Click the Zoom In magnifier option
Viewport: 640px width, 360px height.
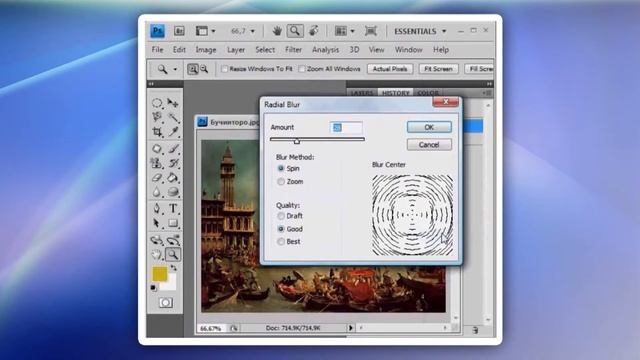193,69
